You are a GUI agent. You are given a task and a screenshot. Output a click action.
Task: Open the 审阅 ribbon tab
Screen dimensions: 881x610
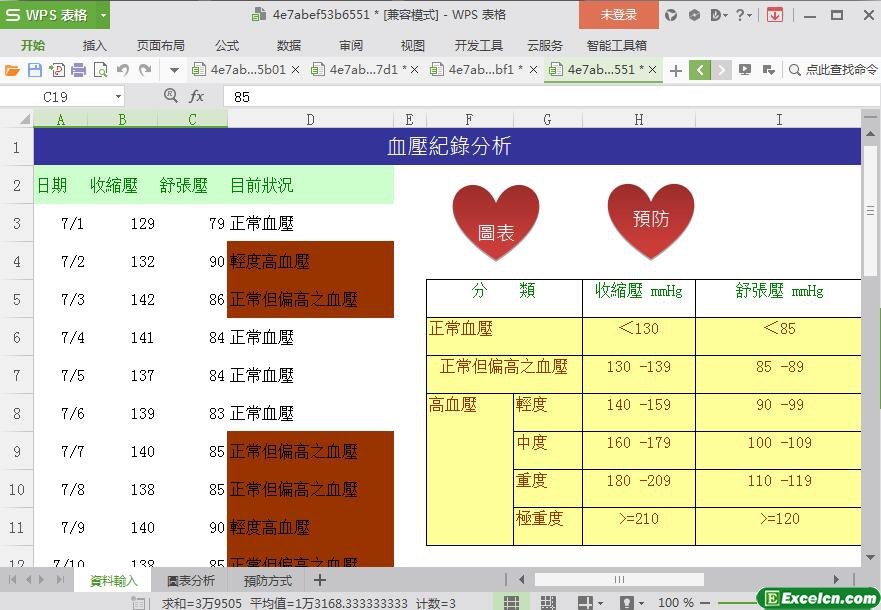tap(351, 45)
